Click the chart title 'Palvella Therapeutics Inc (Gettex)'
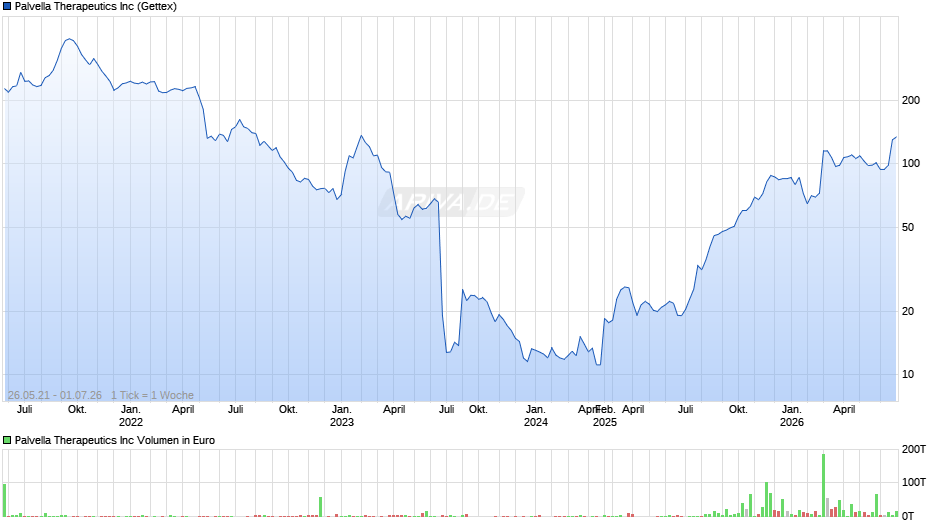This screenshot has width=940, height=526. 96,7
